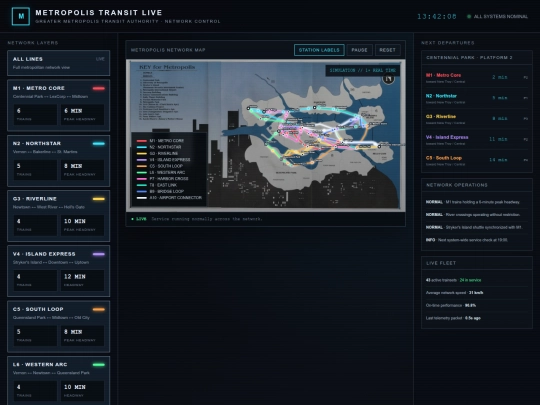Open the M1 Metro Core departure row
540x405 pixels.
pos(477,78)
